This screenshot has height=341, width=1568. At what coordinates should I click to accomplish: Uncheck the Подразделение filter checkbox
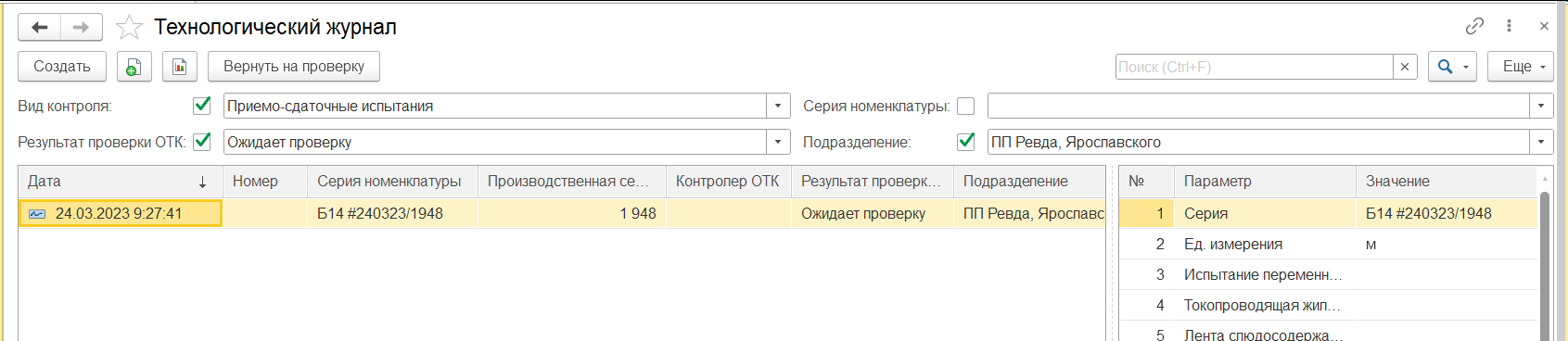[965, 142]
